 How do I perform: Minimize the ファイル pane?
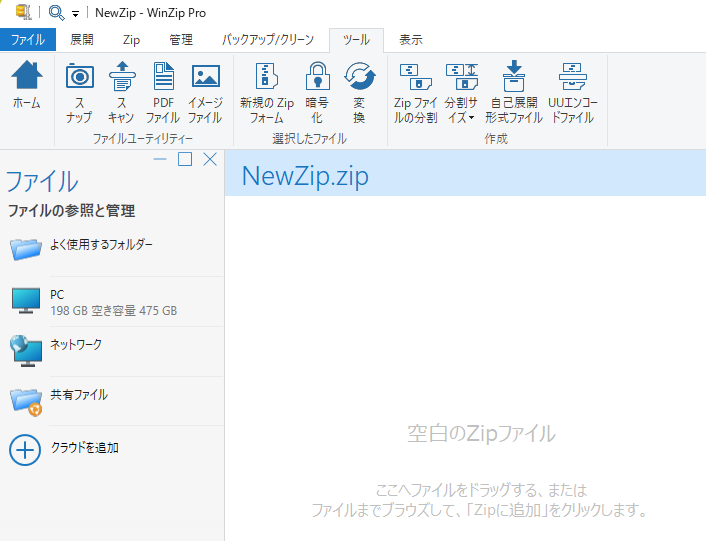160,159
